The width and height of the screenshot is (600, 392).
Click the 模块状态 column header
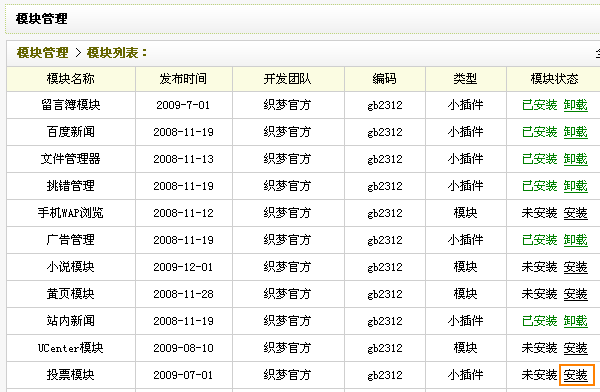554,79
